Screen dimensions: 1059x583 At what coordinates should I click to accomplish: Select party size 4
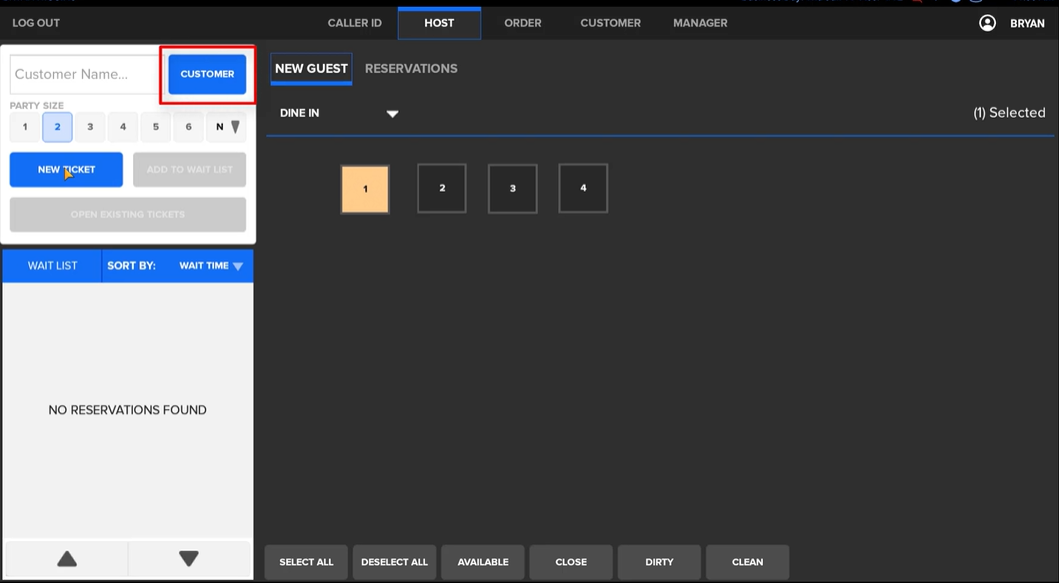coord(122,127)
